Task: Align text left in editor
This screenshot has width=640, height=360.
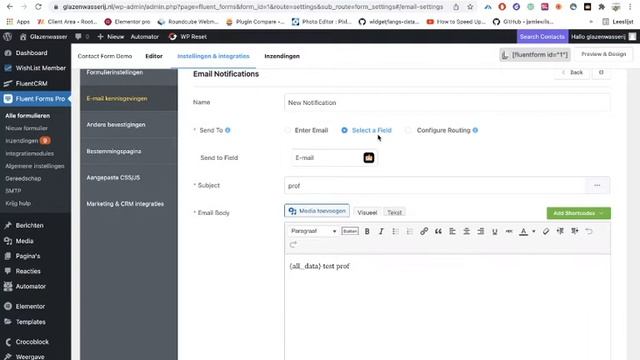Action: tap(452, 231)
